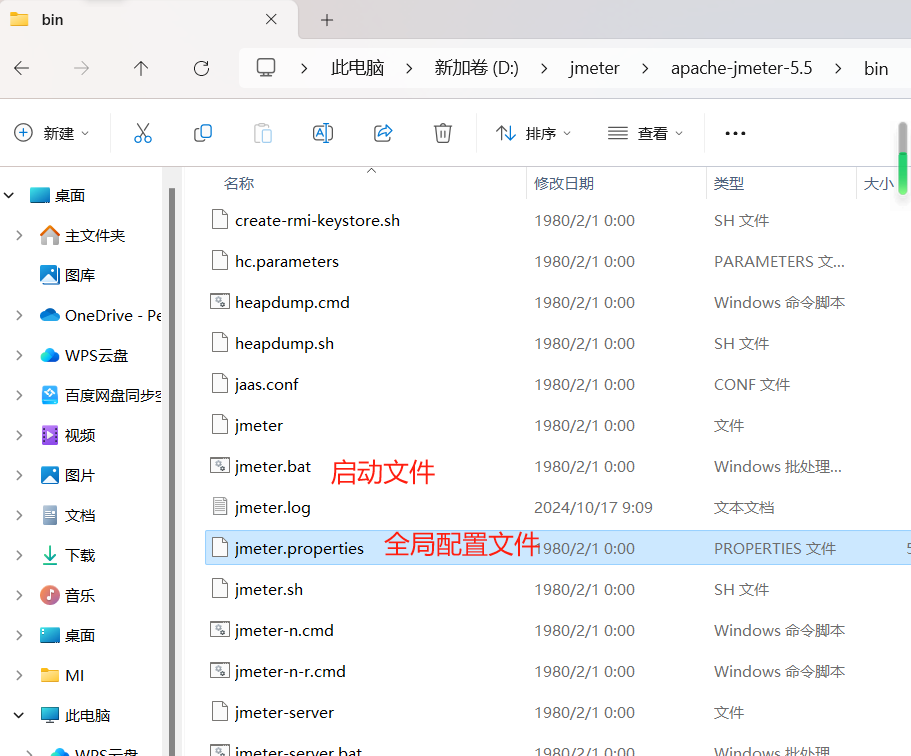Click the jmeter-n.cmd file icon
The height and width of the screenshot is (756, 911).
click(x=220, y=629)
